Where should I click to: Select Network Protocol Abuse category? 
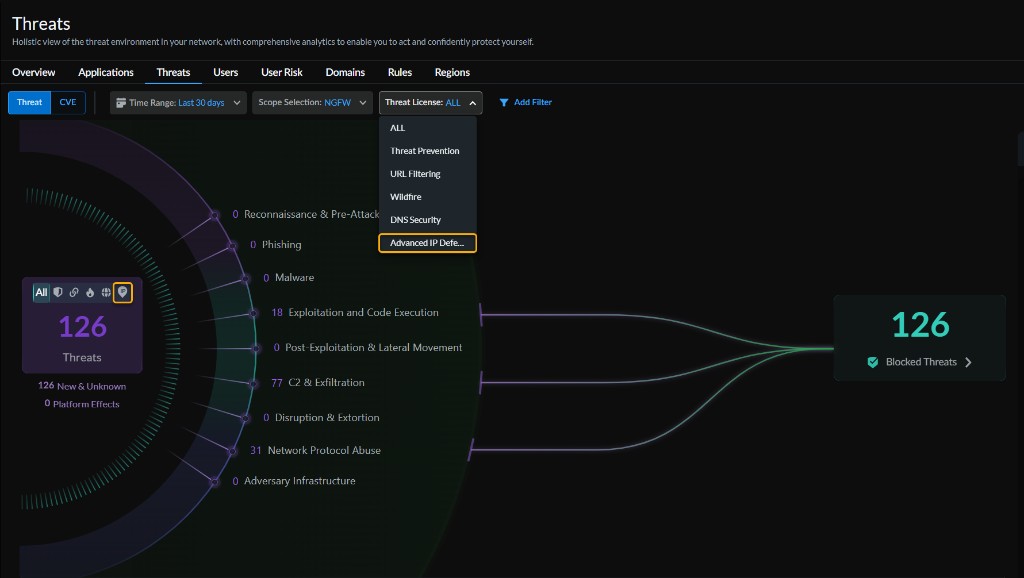tap(315, 450)
